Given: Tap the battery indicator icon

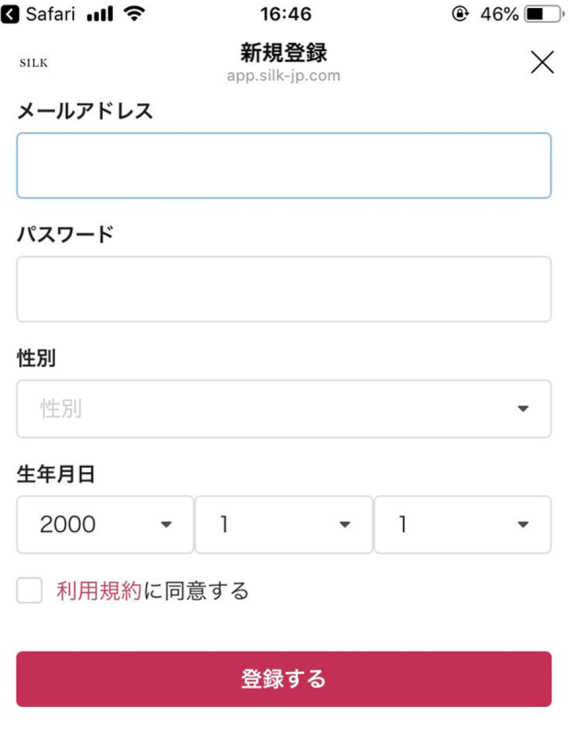Looking at the screenshot, I should (x=545, y=14).
